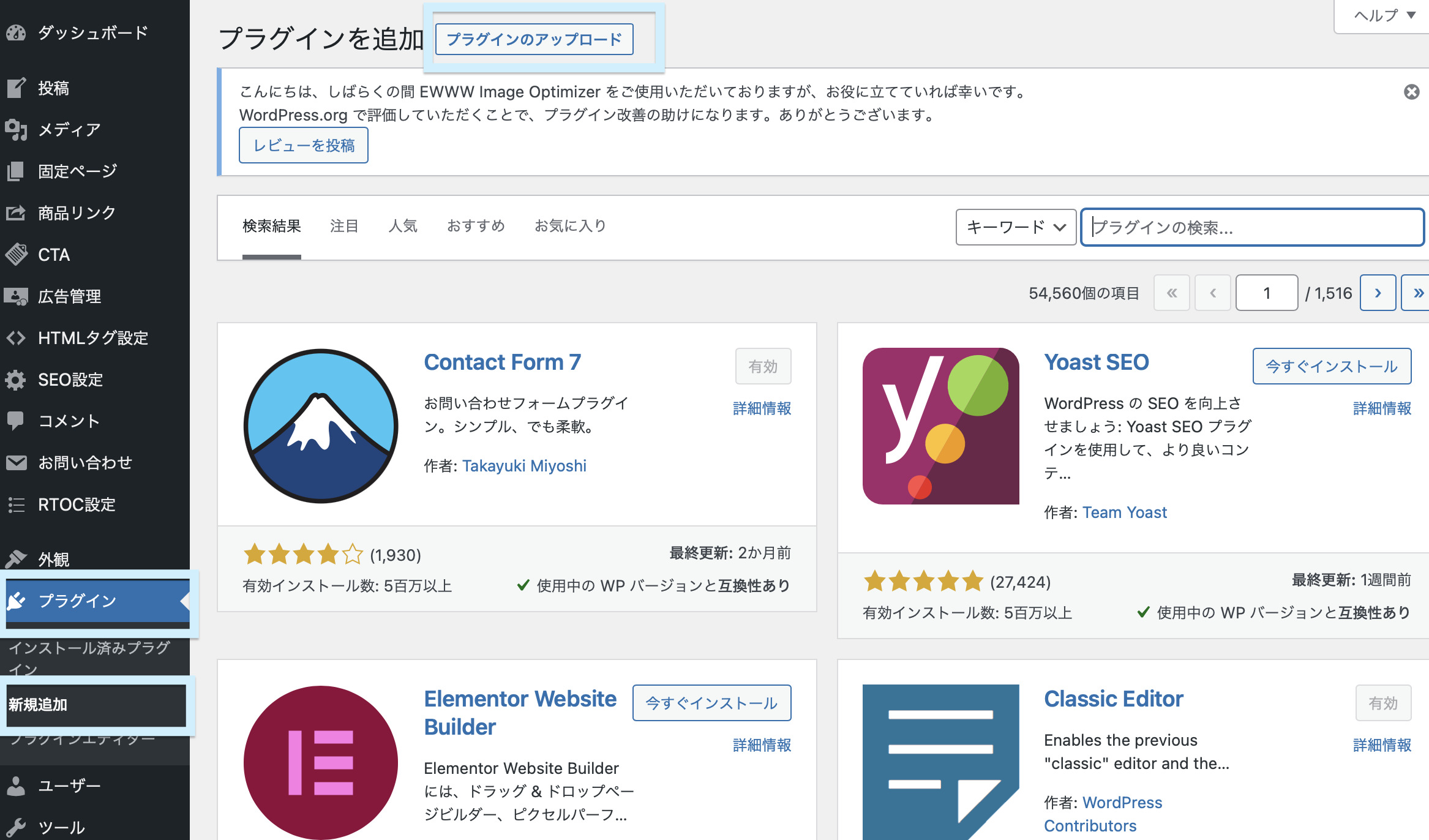Open 詳細情報 for Elementor Website Builder
The height and width of the screenshot is (840, 1429).
point(762,745)
